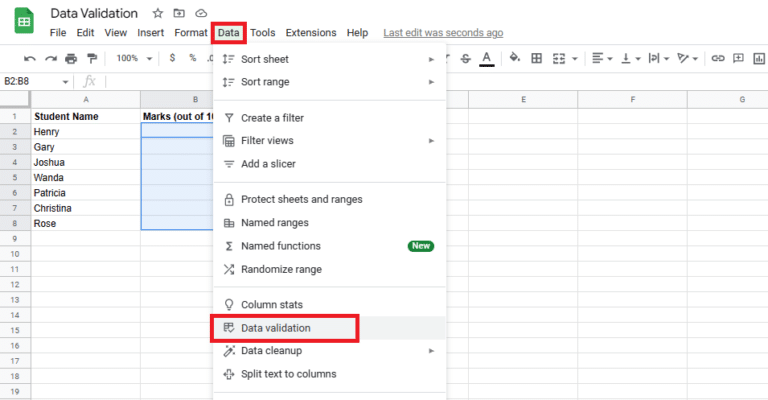Image resolution: width=768 pixels, height=400 pixels.
Task: Print the spreadsheet
Action: [71, 59]
